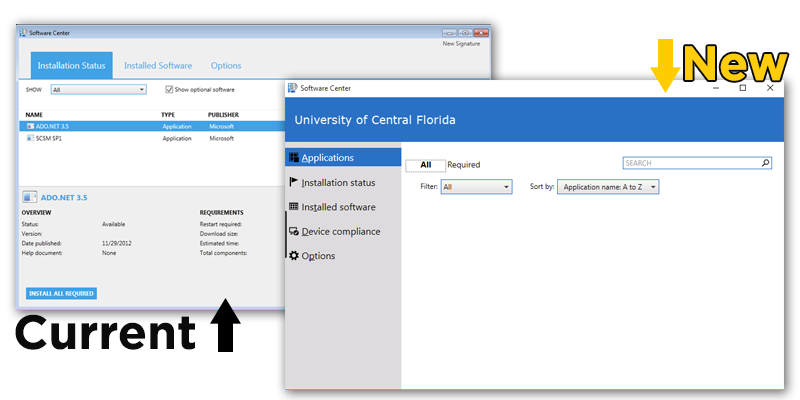Select the ADO.NET 3.5 list row

tap(152, 126)
